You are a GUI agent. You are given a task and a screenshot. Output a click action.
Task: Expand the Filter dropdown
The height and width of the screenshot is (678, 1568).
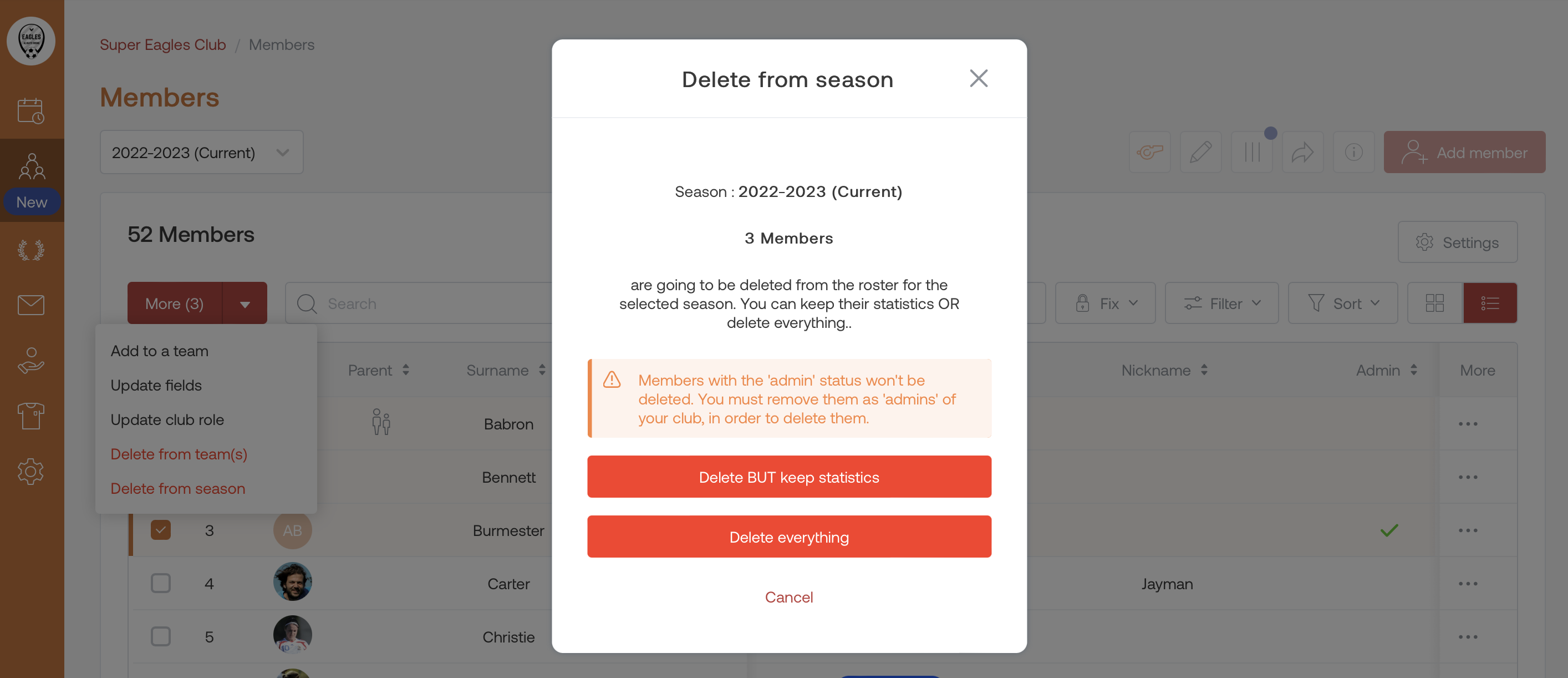(x=1221, y=303)
